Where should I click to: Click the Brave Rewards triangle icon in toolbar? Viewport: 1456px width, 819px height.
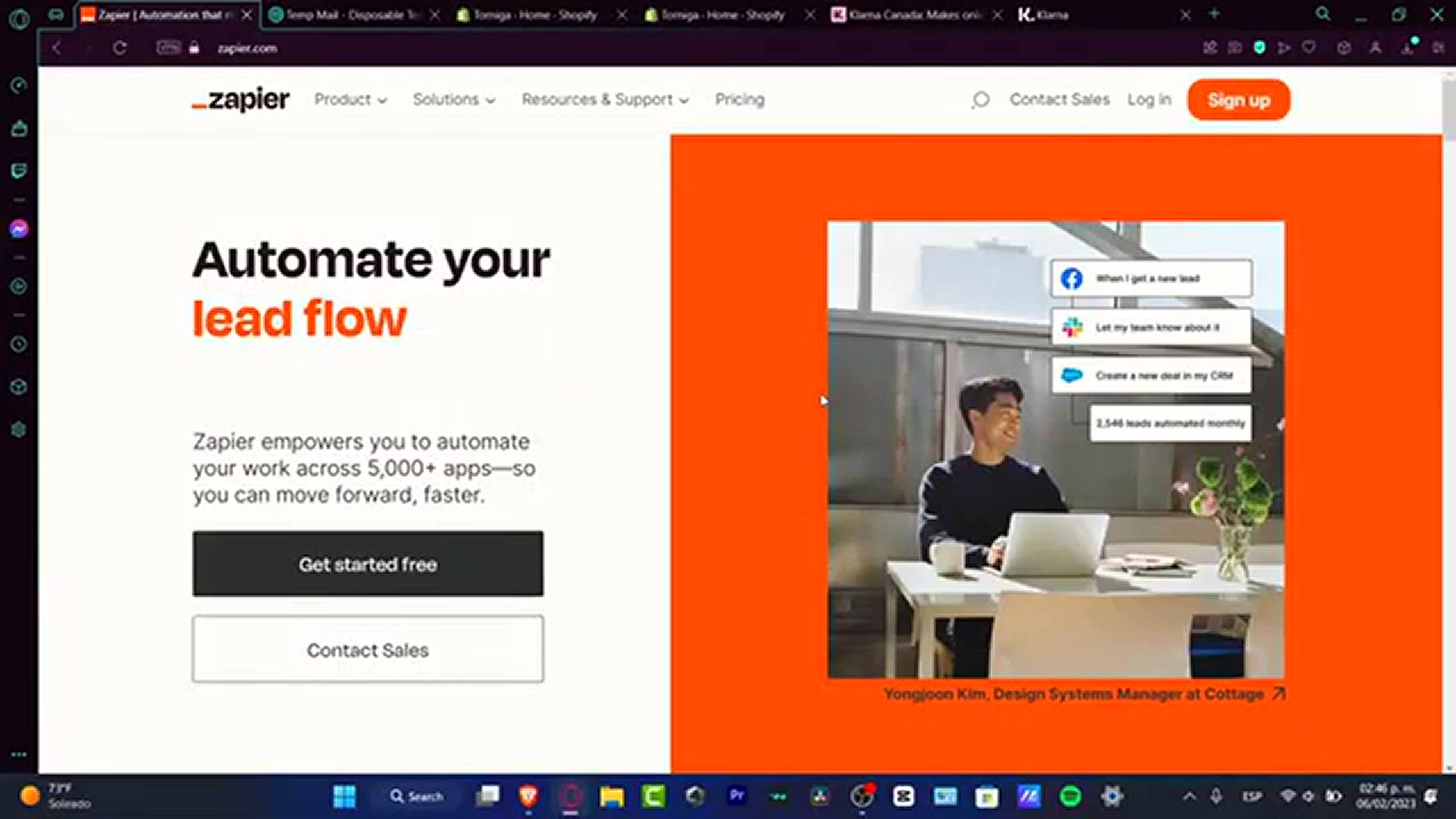click(x=1285, y=48)
